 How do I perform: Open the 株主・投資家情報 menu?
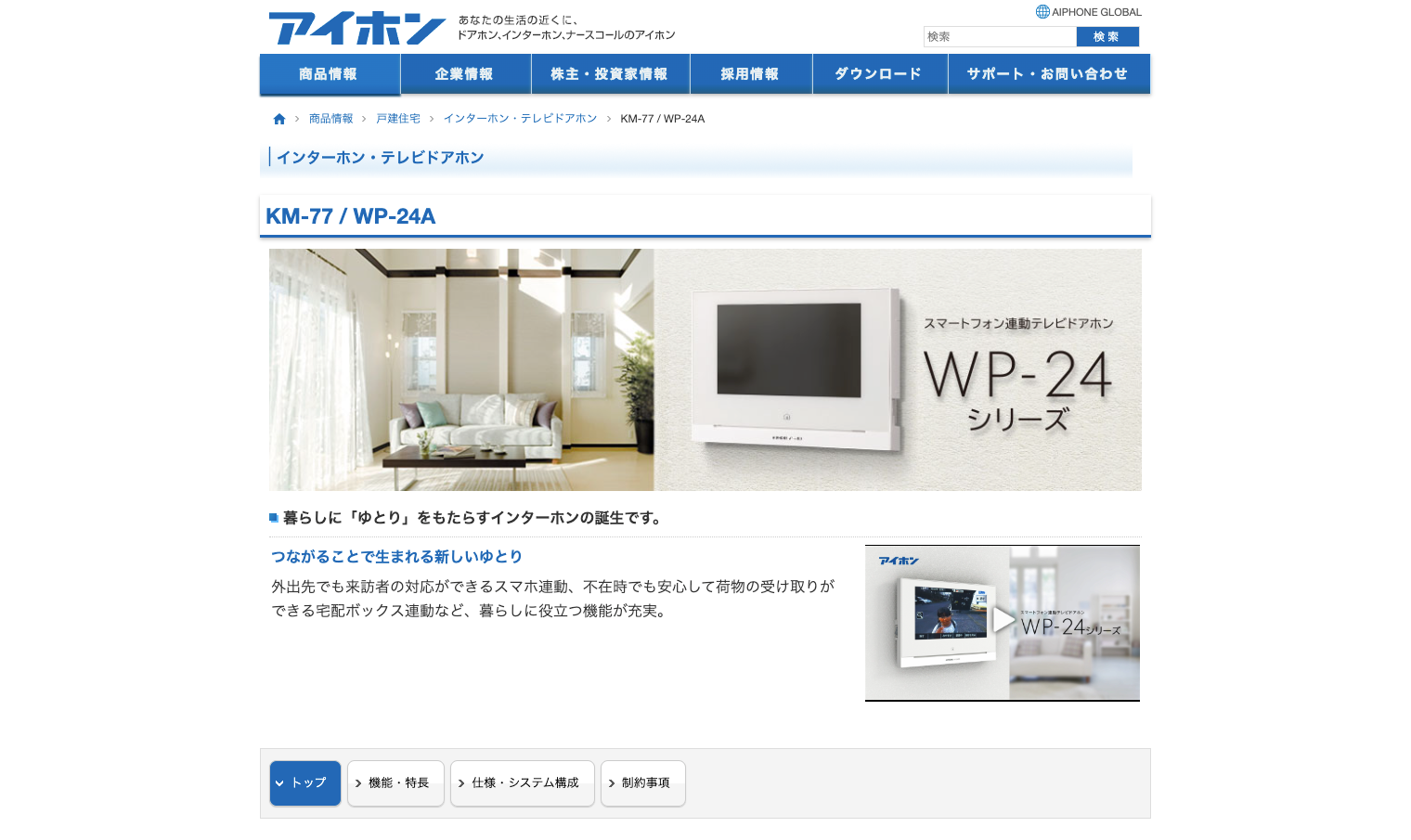click(x=609, y=74)
